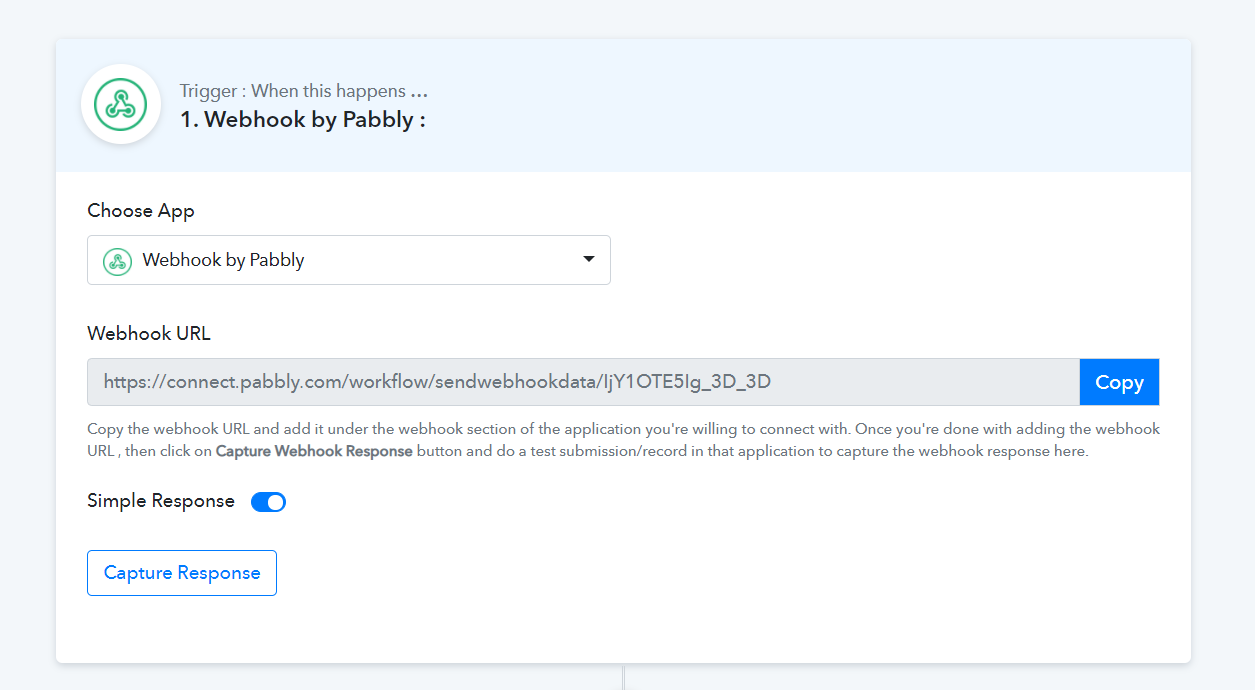Screen dimensions: 1255x690
Task: Click the large Webhook by Pabbly trigger icon
Action: (121, 104)
